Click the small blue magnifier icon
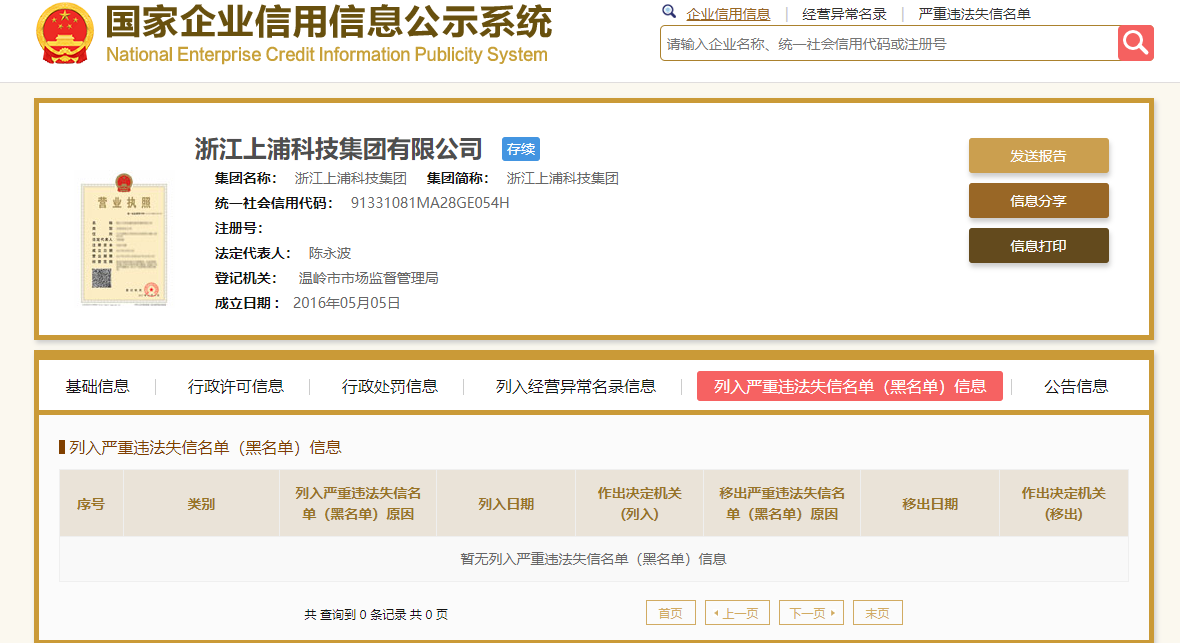The width and height of the screenshot is (1180, 643). (668, 11)
